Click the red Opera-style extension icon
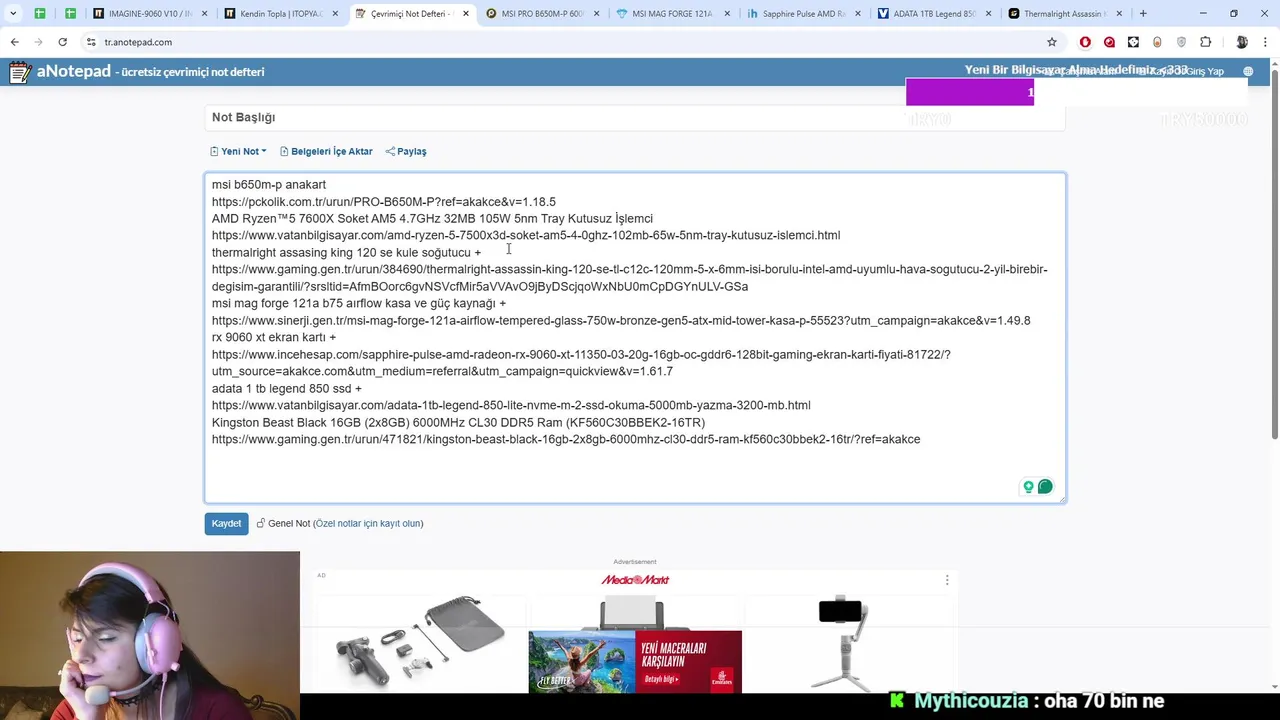The width and height of the screenshot is (1280, 720). (x=1085, y=42)
